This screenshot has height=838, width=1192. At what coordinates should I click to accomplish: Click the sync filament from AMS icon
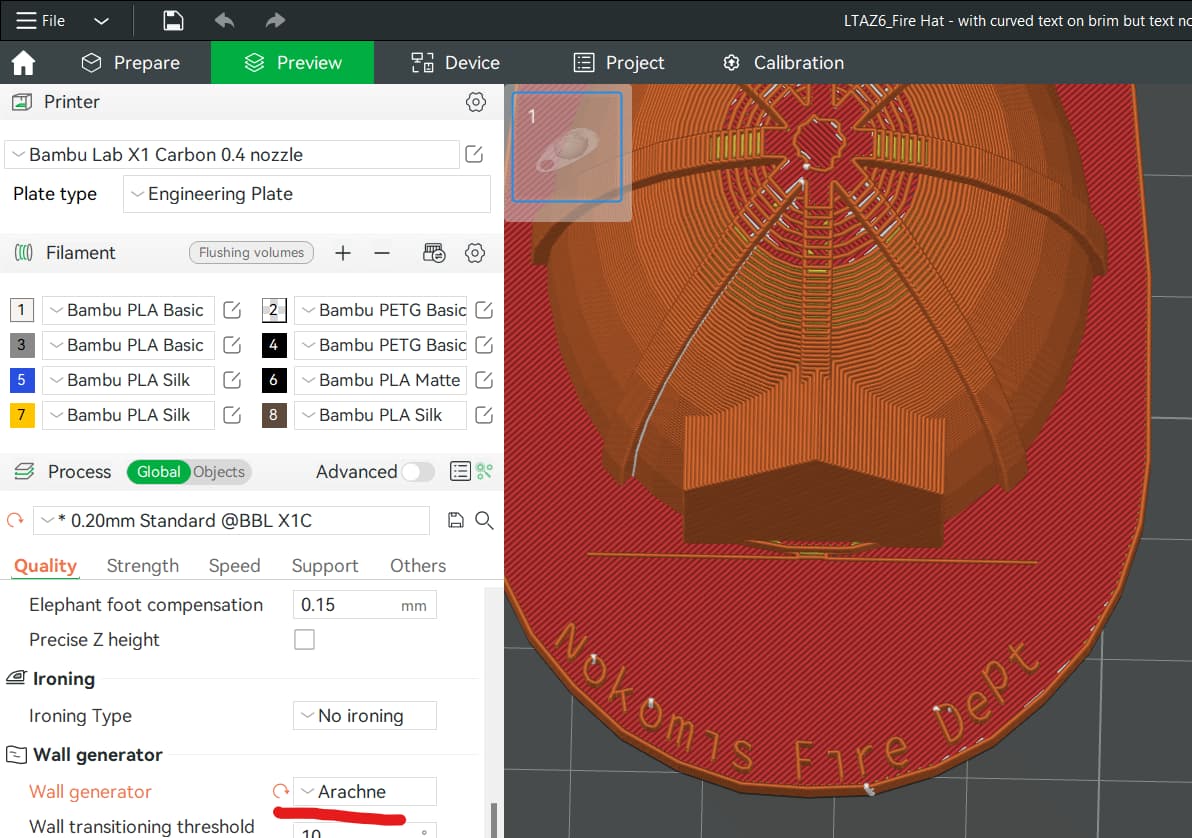(434, 253)
